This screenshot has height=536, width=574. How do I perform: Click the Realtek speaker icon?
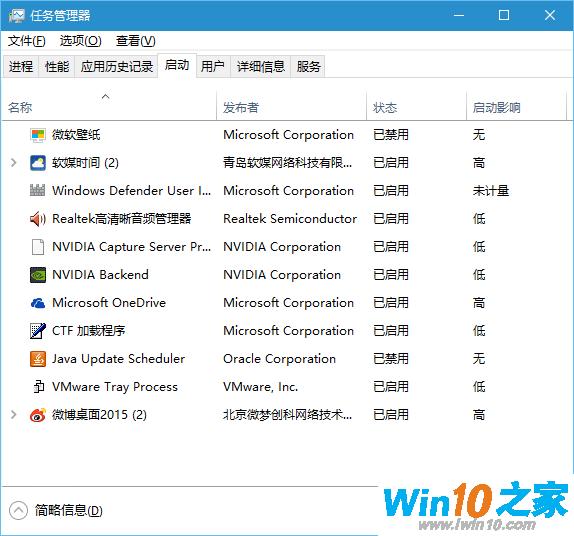38,219
